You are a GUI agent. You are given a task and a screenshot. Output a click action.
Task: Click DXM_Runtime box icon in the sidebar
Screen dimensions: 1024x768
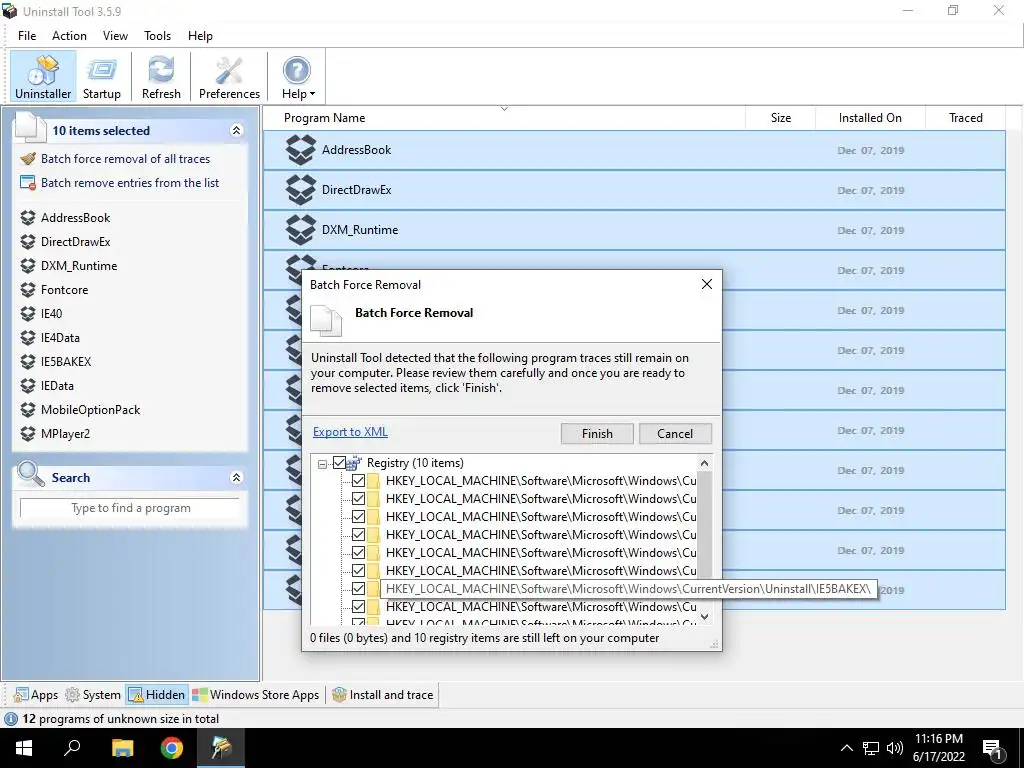[x=27, y=266]
